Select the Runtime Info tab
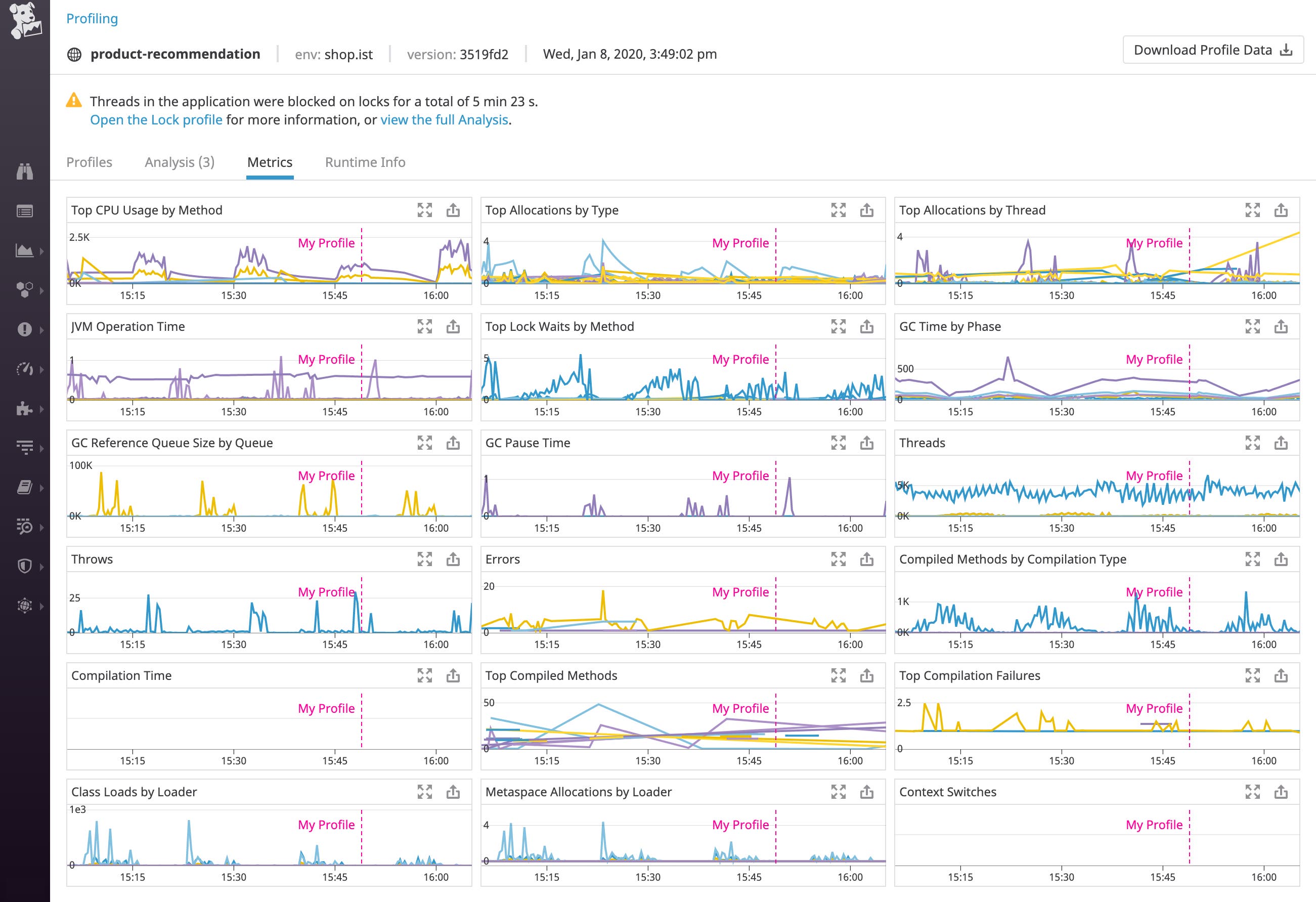 click(365, 162)
